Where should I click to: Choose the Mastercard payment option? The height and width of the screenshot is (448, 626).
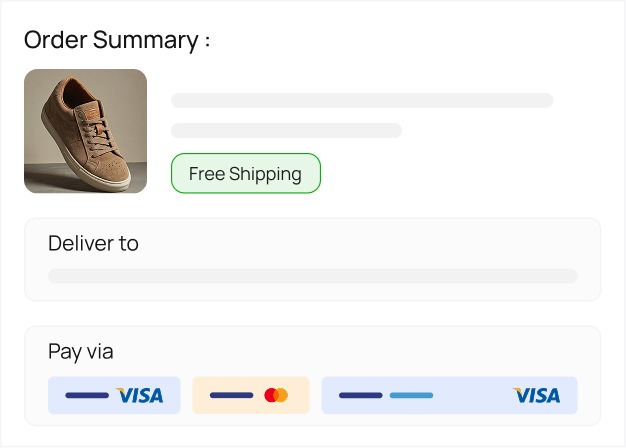tap(250, 395)
